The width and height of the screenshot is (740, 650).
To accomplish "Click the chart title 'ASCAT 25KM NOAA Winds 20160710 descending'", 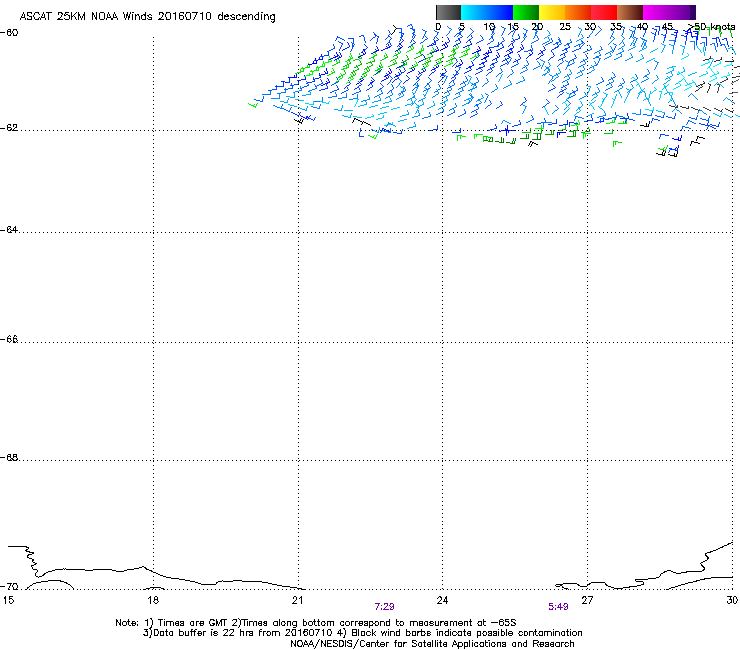I will click(148, 16).
